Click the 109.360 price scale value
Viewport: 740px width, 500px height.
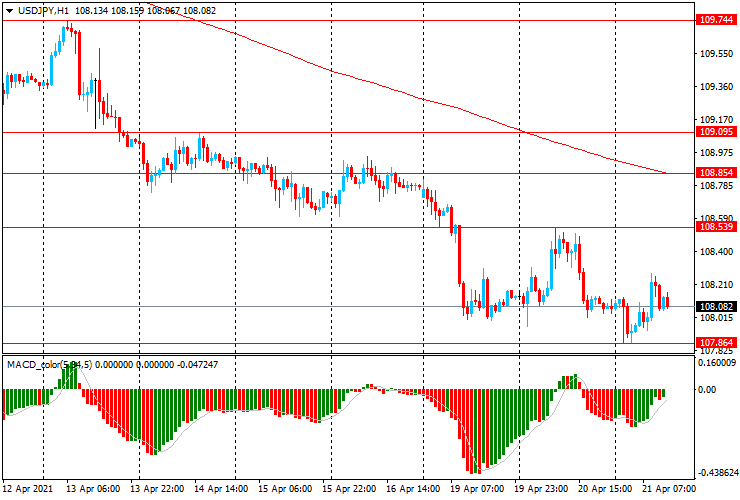pos(716,87)
